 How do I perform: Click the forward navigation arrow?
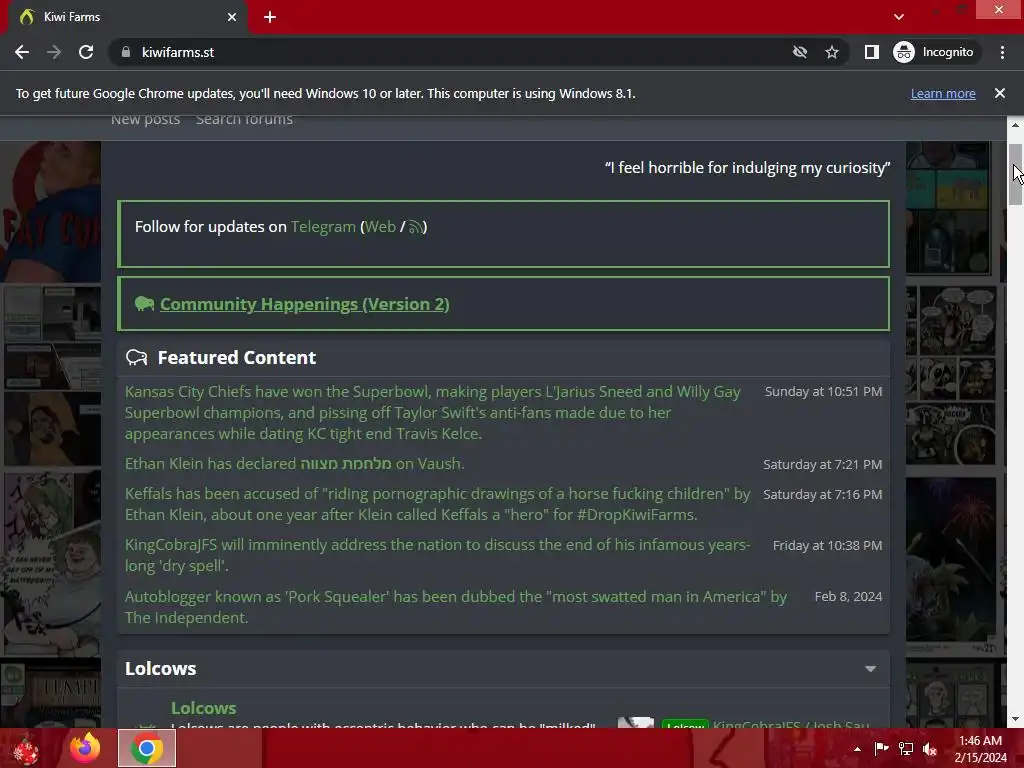point(54,52)
